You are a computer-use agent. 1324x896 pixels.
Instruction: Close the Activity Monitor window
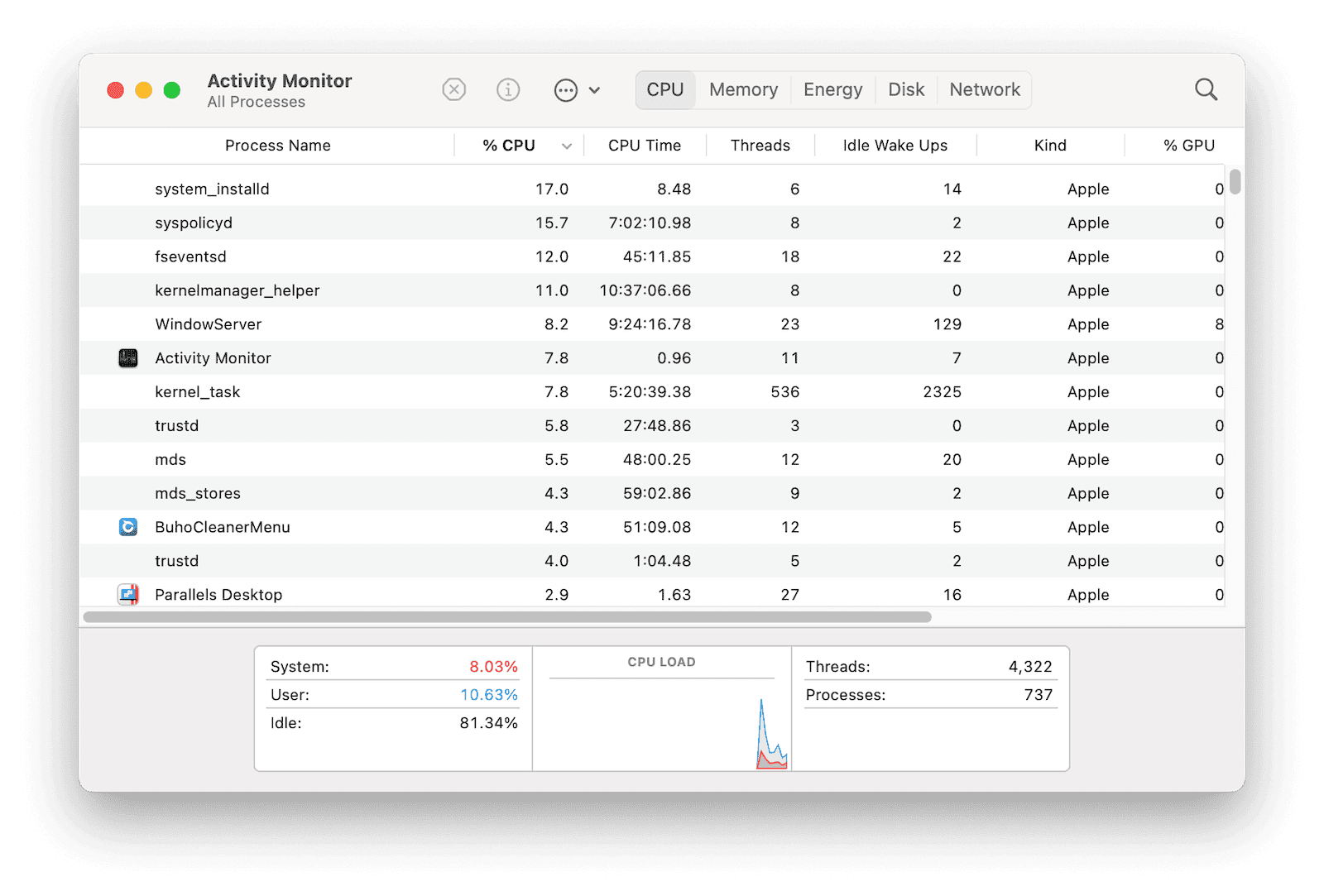116,90
